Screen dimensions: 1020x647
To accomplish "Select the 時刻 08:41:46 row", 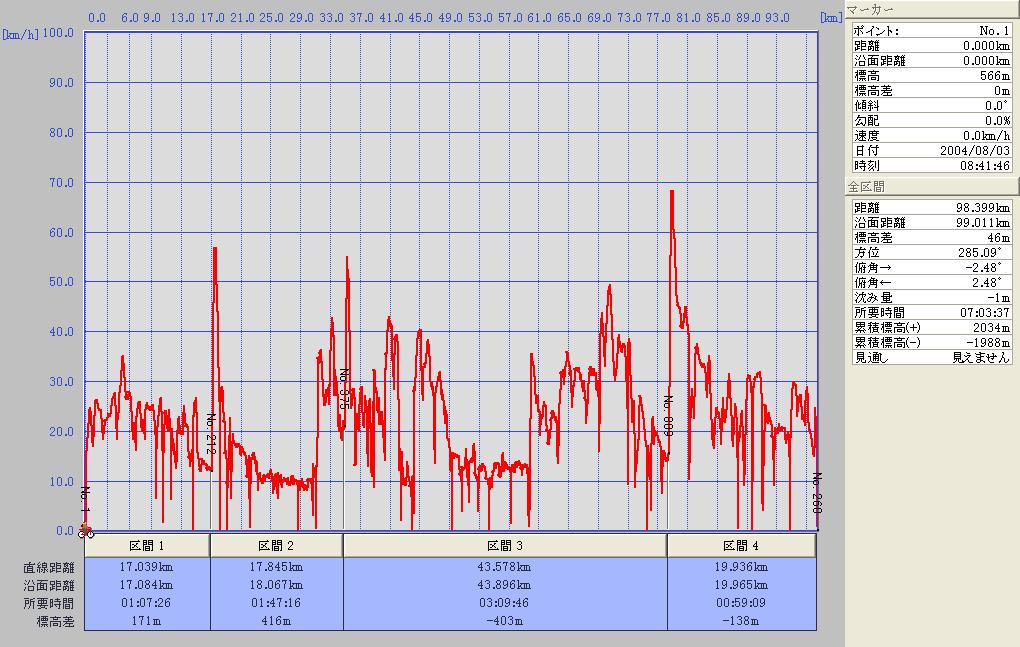I will (931, 165).
